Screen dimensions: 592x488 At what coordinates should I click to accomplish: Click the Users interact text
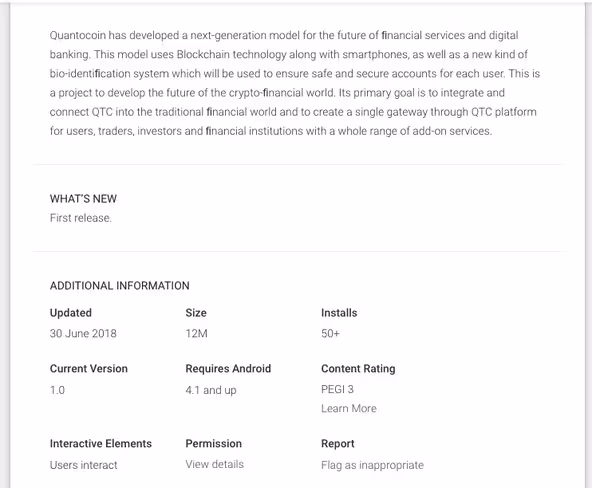83,465
